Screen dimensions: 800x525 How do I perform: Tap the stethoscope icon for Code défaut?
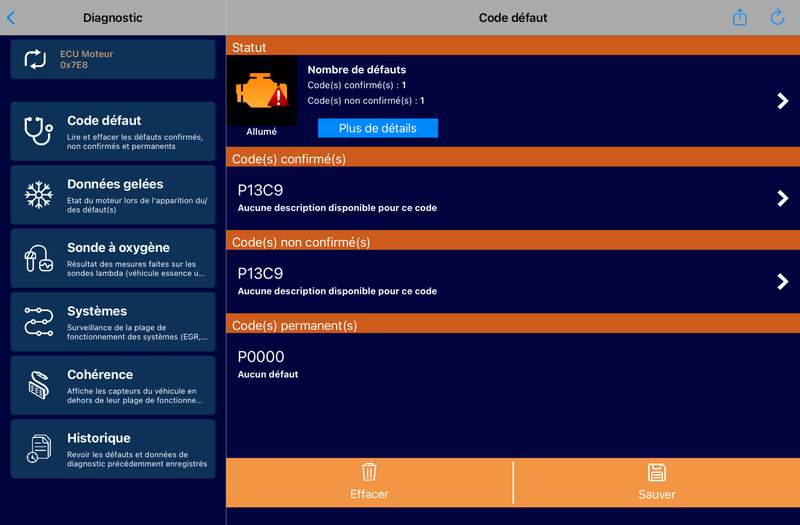(38, 131)
